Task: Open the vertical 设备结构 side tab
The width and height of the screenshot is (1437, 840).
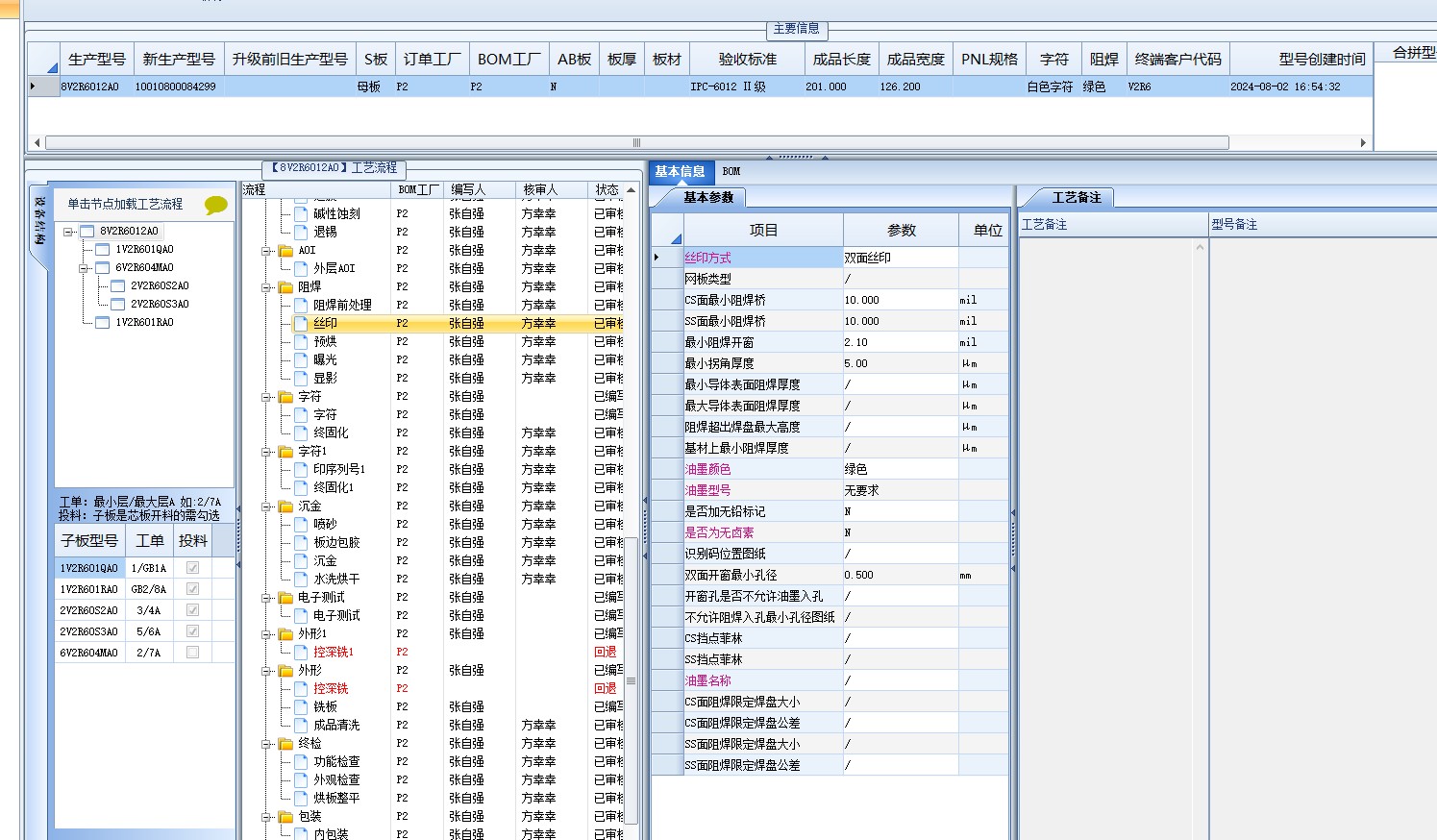Action: point(39,222)
